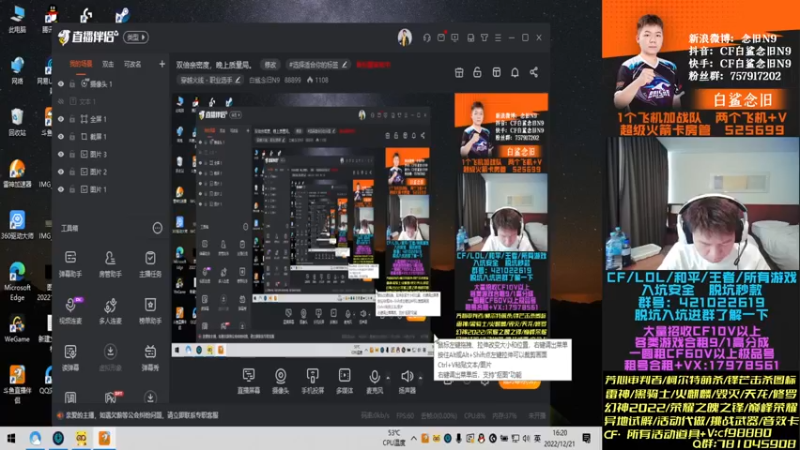This screenshot has height=450, width=800.
Task: Lock the 全屏 1 source
Action: [x=72, y=119]
